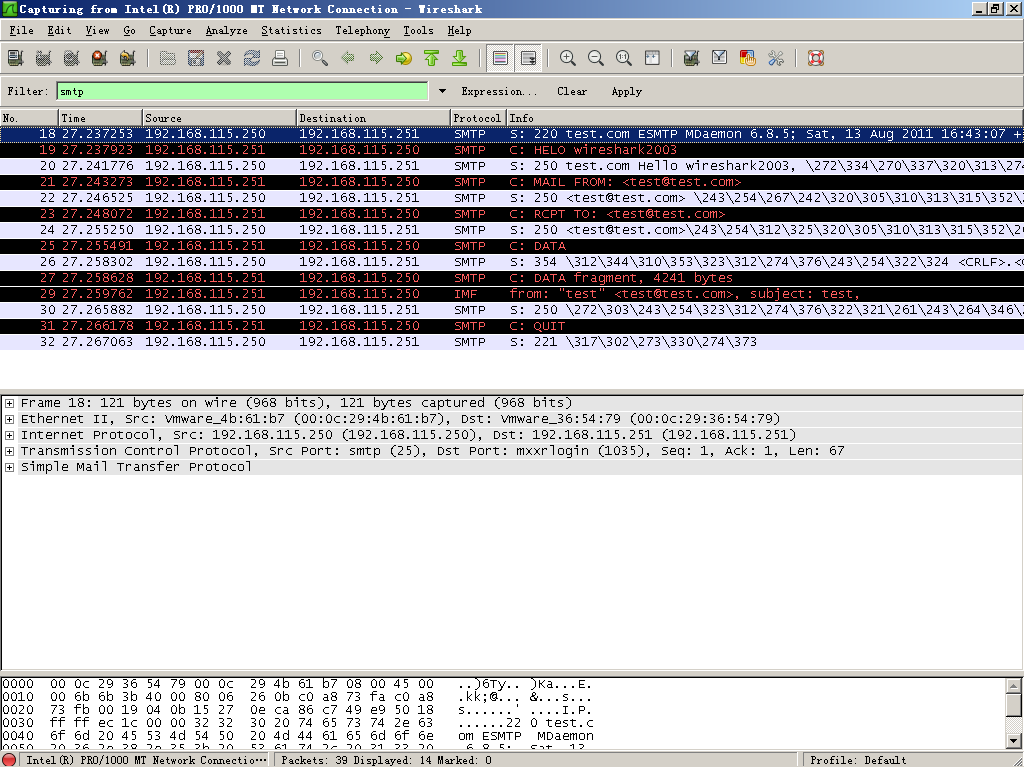Open the Telephony menu
This screenshot has width=1024, height=768.
pyautogui.click(x=362, y=31)
